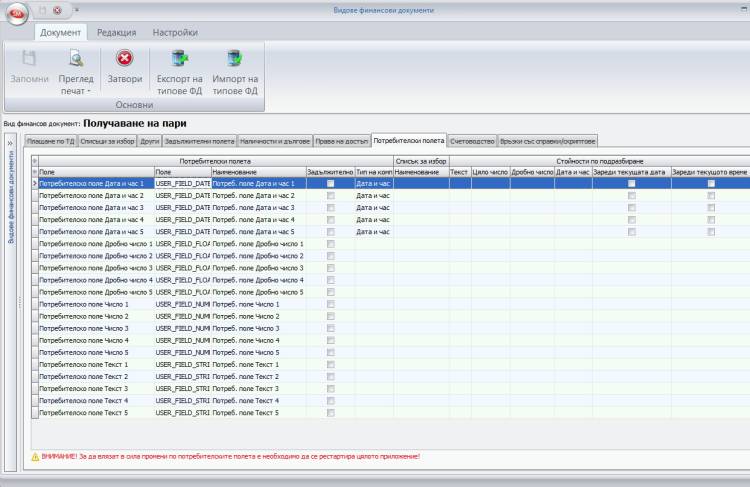Click the Запомни save icon
Screen dimensions: 750x487
[29, 59]
